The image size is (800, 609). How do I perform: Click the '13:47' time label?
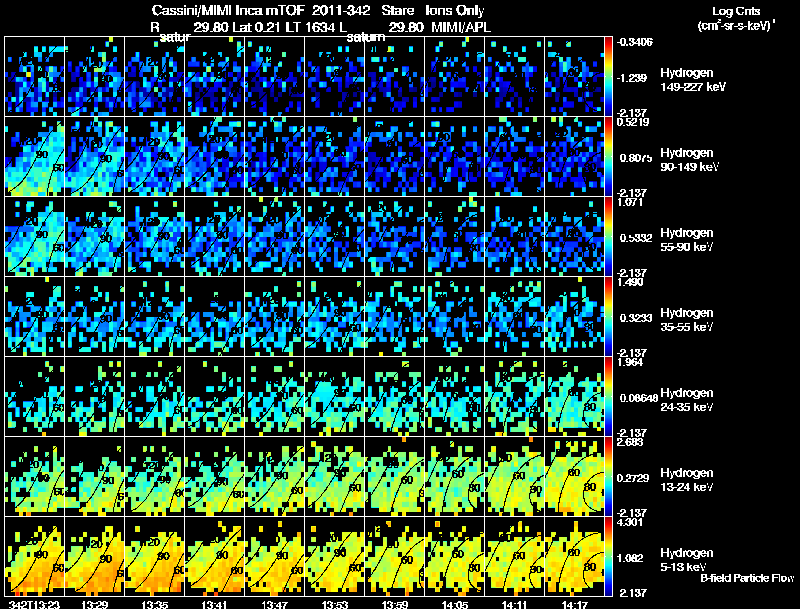pos(275,604)
